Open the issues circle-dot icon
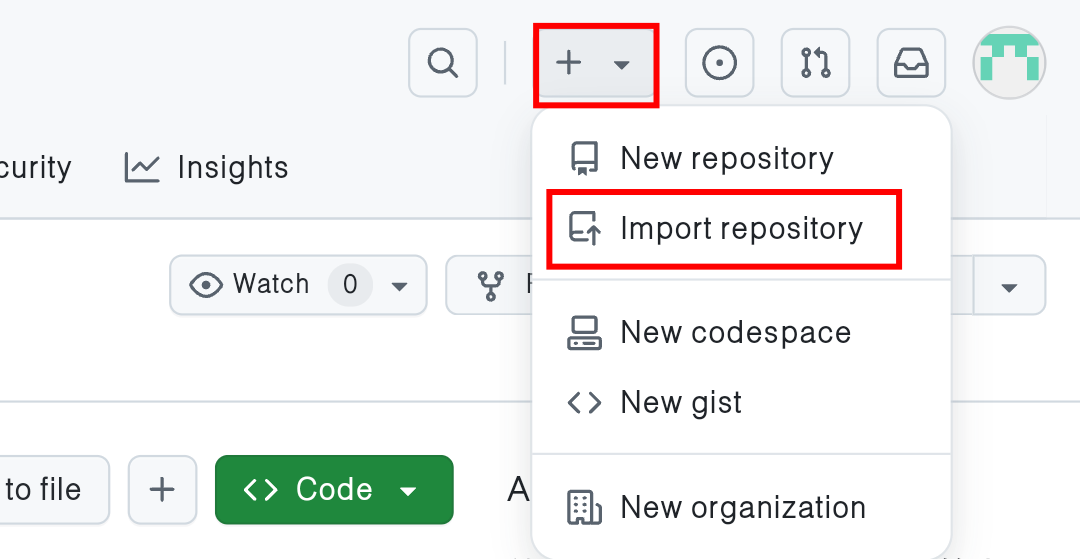This screenshot has height=559, width=1080. (x=719, y=63)
